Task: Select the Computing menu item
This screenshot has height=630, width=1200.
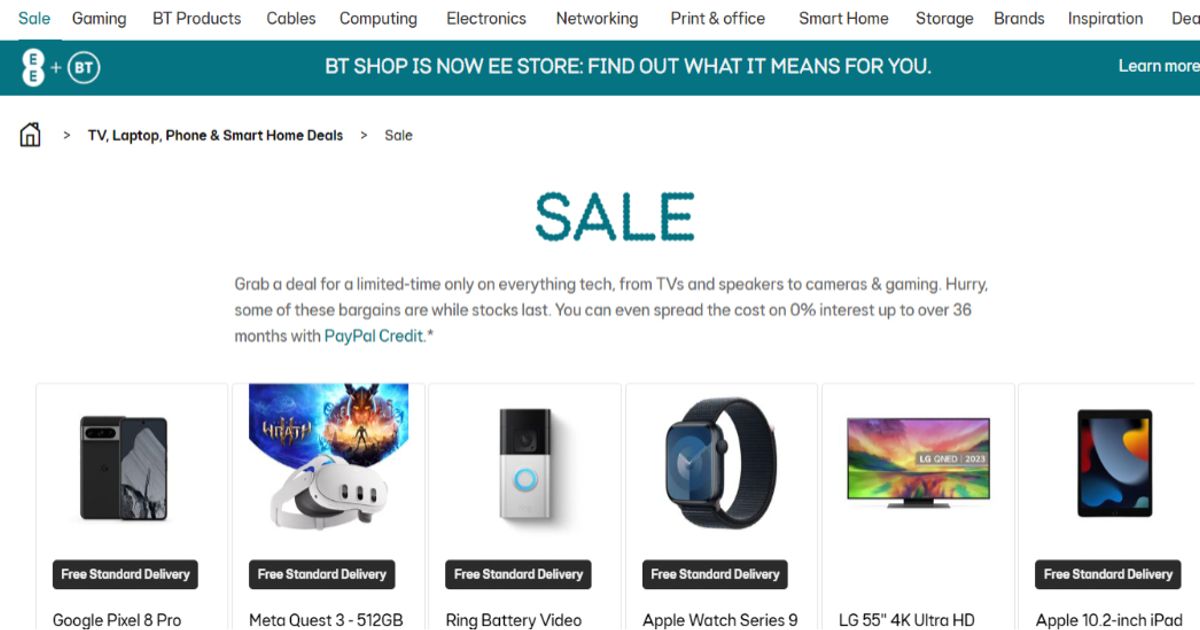Action: (x=378, y=18)
